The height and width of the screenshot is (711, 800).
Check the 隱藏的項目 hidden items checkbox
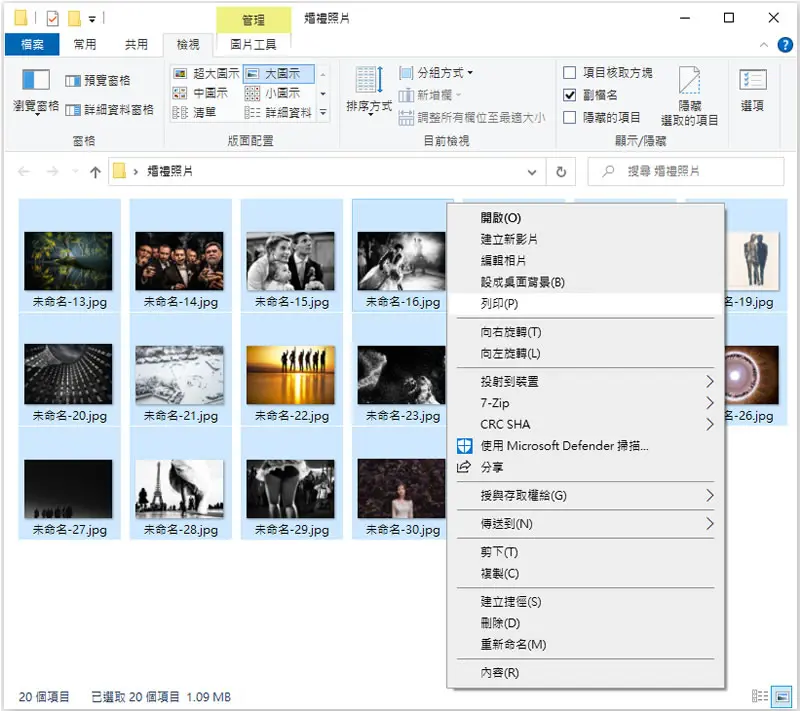569,117
